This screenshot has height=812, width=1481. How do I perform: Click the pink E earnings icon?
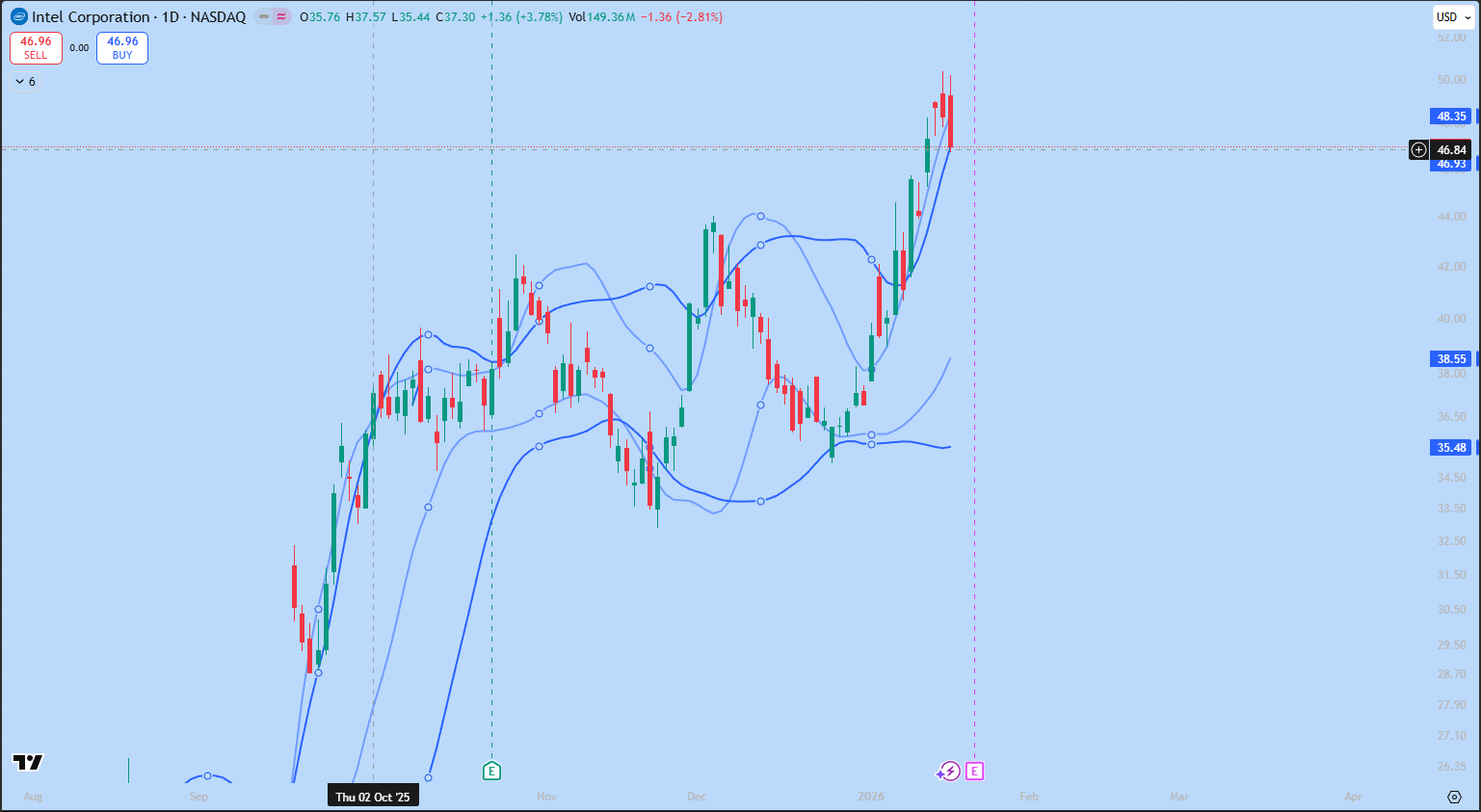[974, 772]
